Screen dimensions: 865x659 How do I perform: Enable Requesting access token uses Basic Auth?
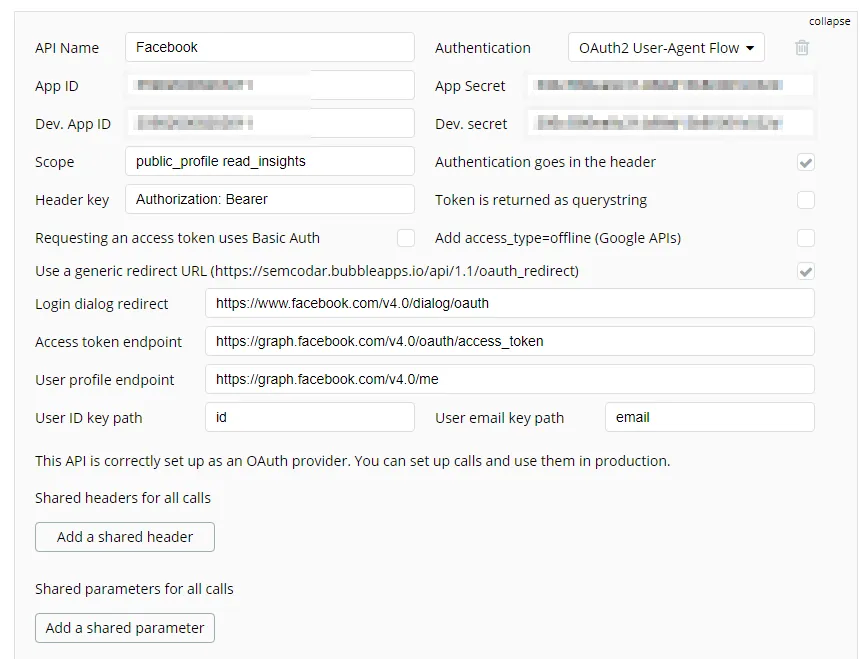pyautogui.click(x=405, y=238)
